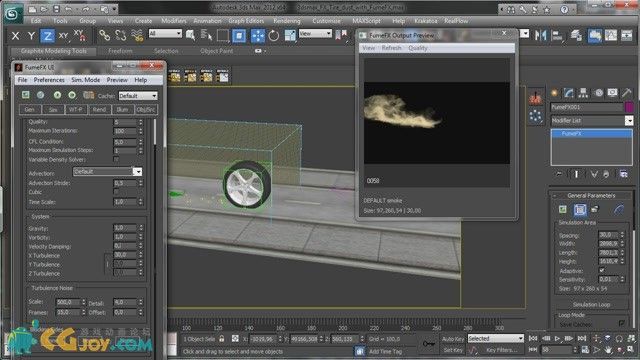Select the Z axis constraint
Viewport: 640px width, 360px height.
47,36
